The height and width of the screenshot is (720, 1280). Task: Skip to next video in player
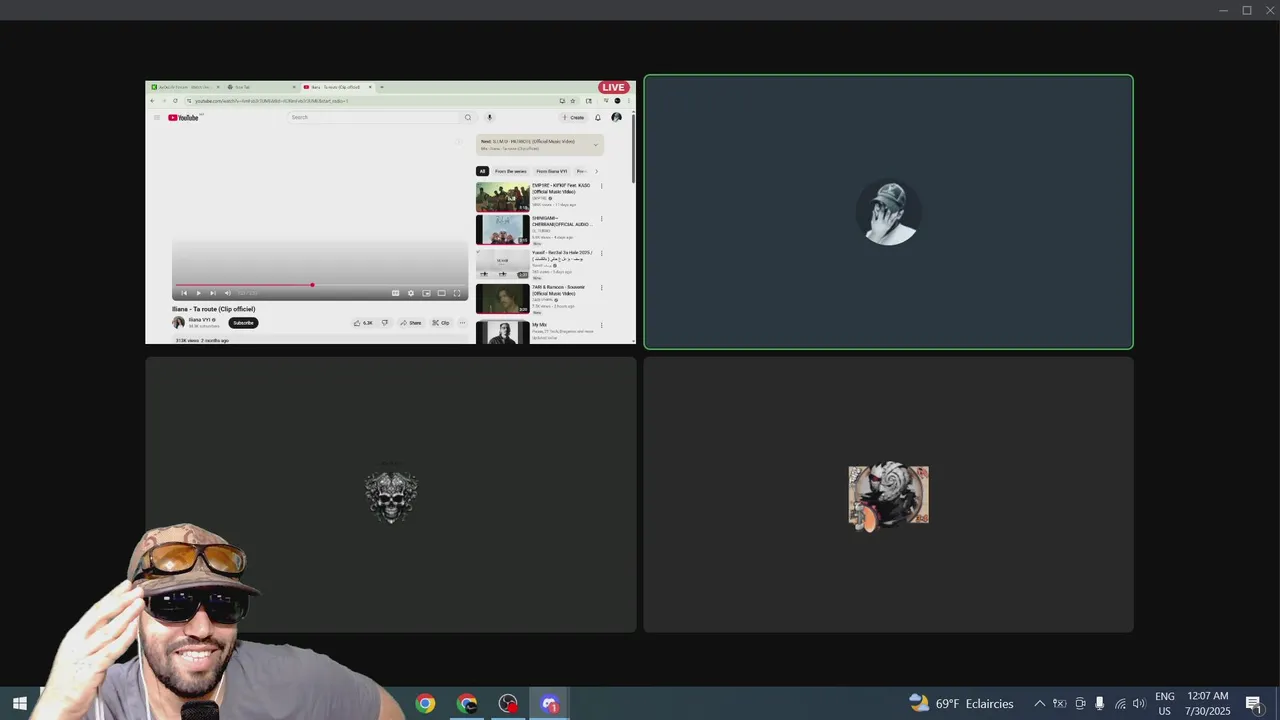[x=212, y=293]
